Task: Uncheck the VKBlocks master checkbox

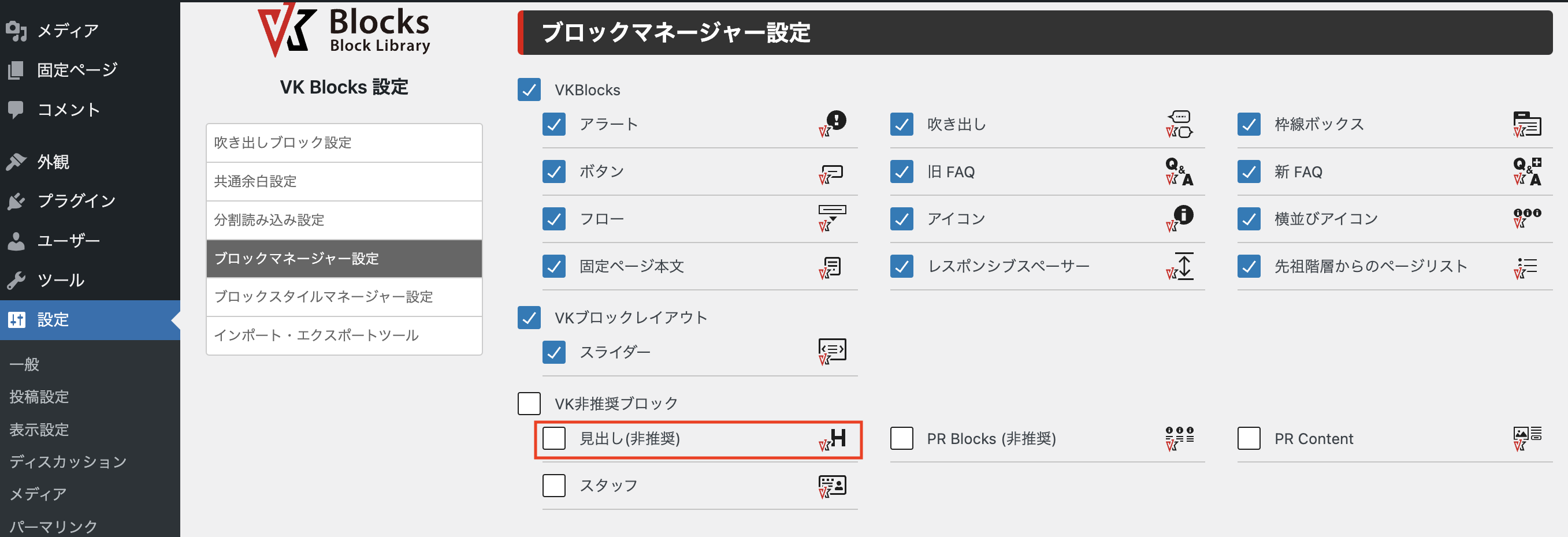Action: [x=529, y=89]
